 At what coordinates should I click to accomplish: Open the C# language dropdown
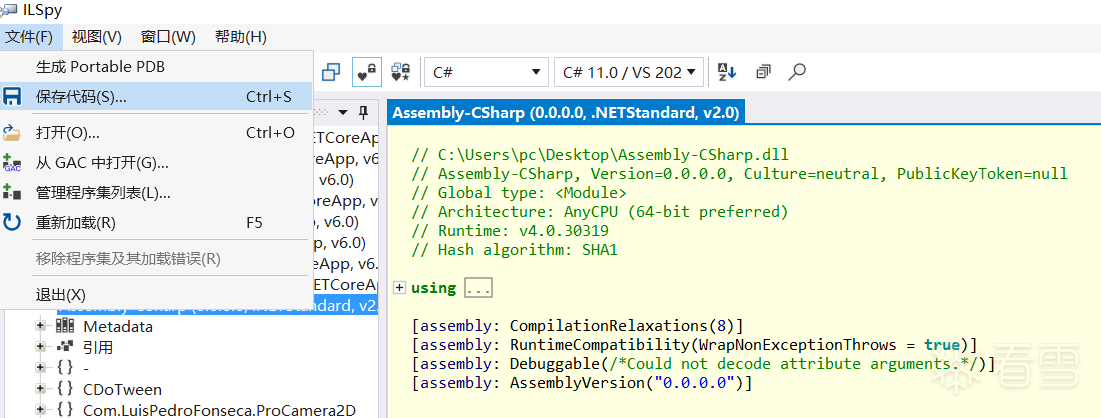tap(486, 72)
